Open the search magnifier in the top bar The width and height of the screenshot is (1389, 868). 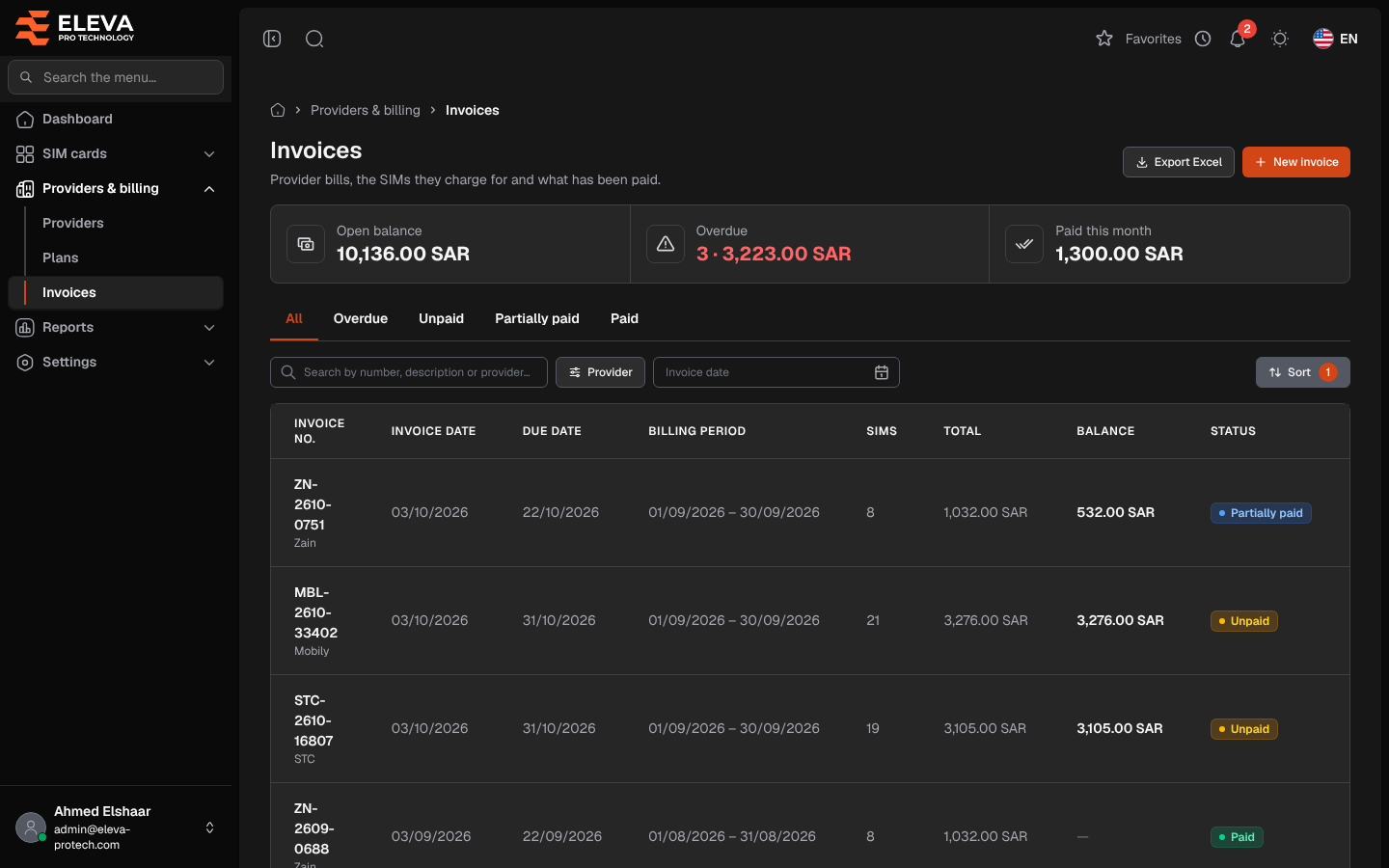(x=314, y=39)
